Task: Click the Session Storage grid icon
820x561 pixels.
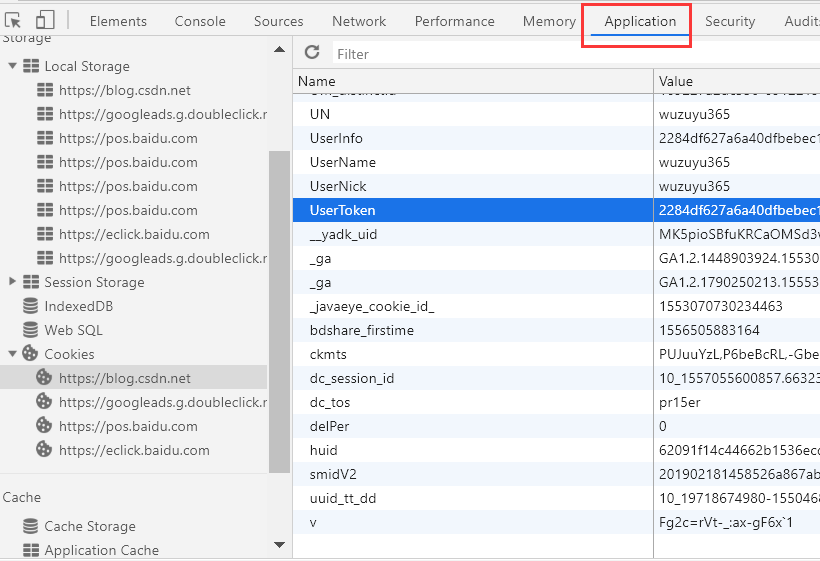Action: 31,282
